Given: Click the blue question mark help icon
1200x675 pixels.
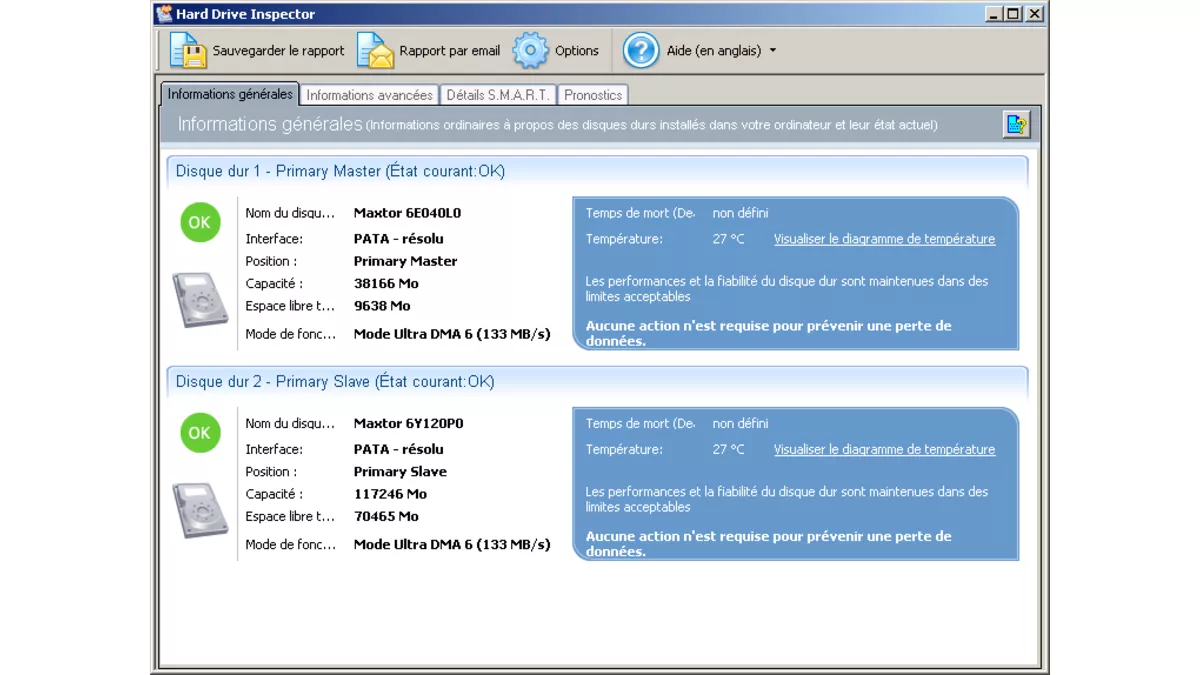Looking at the screenshot, I should point(639,50).
